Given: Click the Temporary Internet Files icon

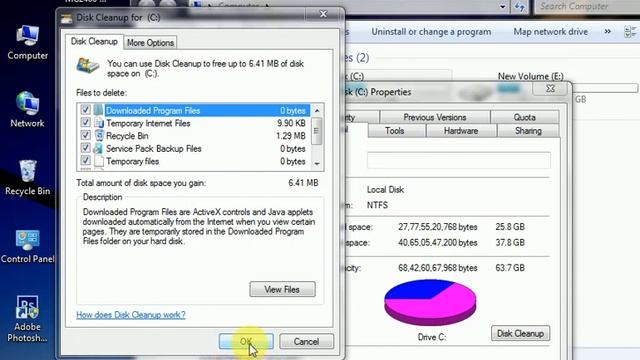Looking at the screenshot, I should [x=99, y=123].
